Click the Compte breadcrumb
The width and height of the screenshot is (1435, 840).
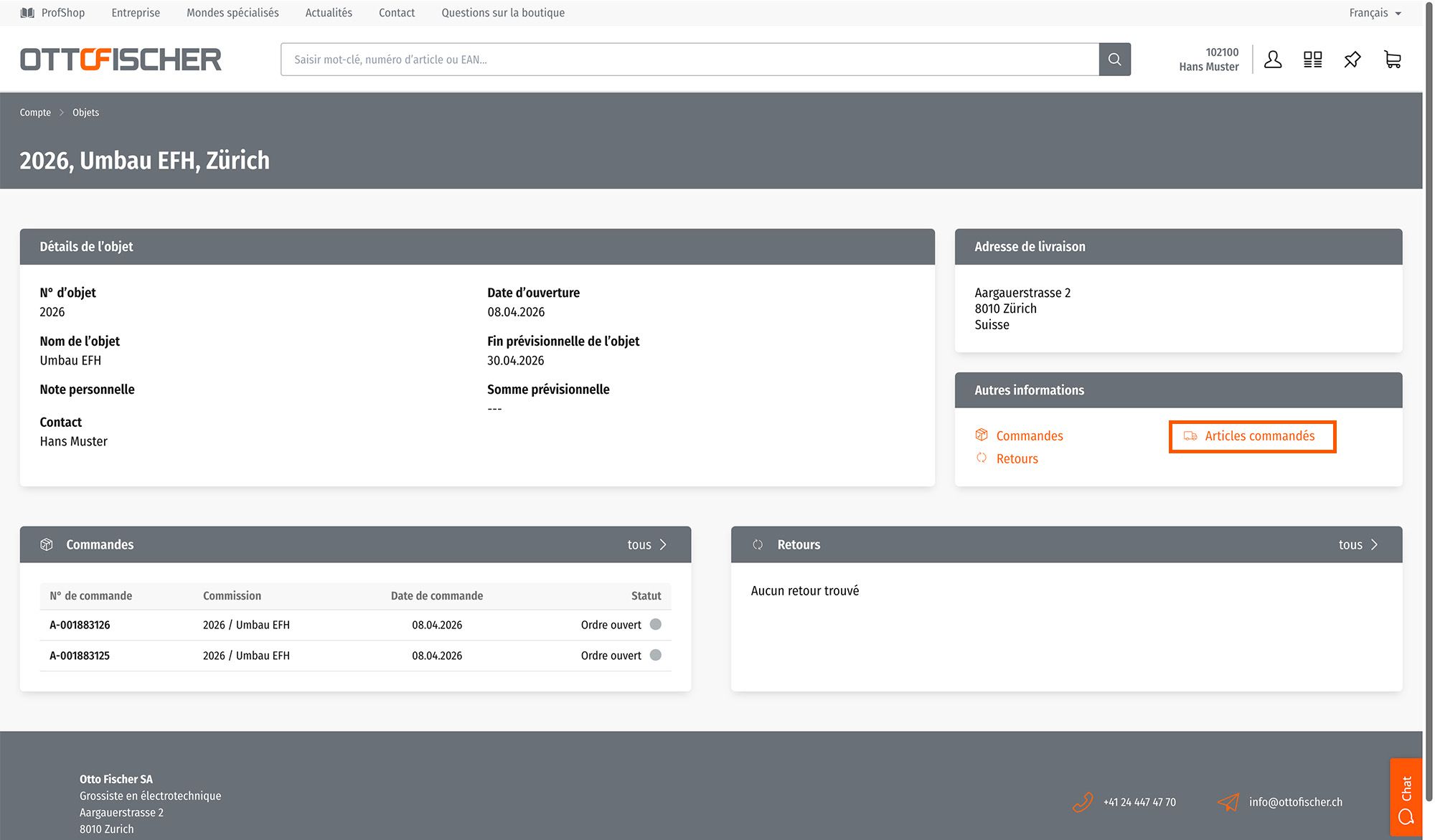[x=35, y=113]
